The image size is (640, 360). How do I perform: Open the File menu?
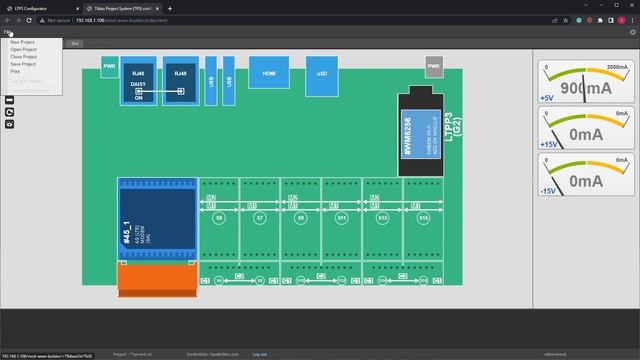click(7, 32)
